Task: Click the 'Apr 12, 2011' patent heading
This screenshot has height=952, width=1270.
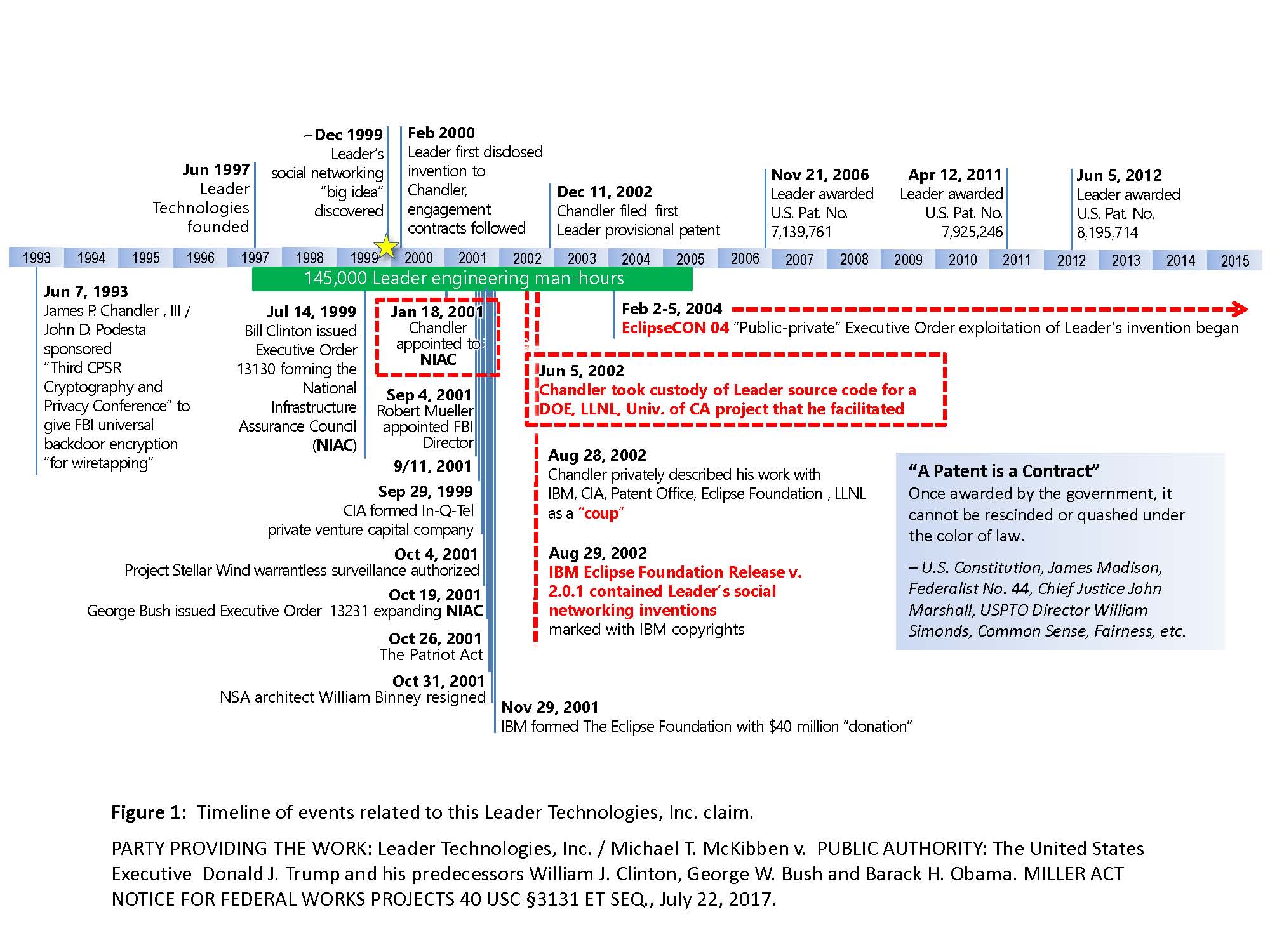Action: 955,175
